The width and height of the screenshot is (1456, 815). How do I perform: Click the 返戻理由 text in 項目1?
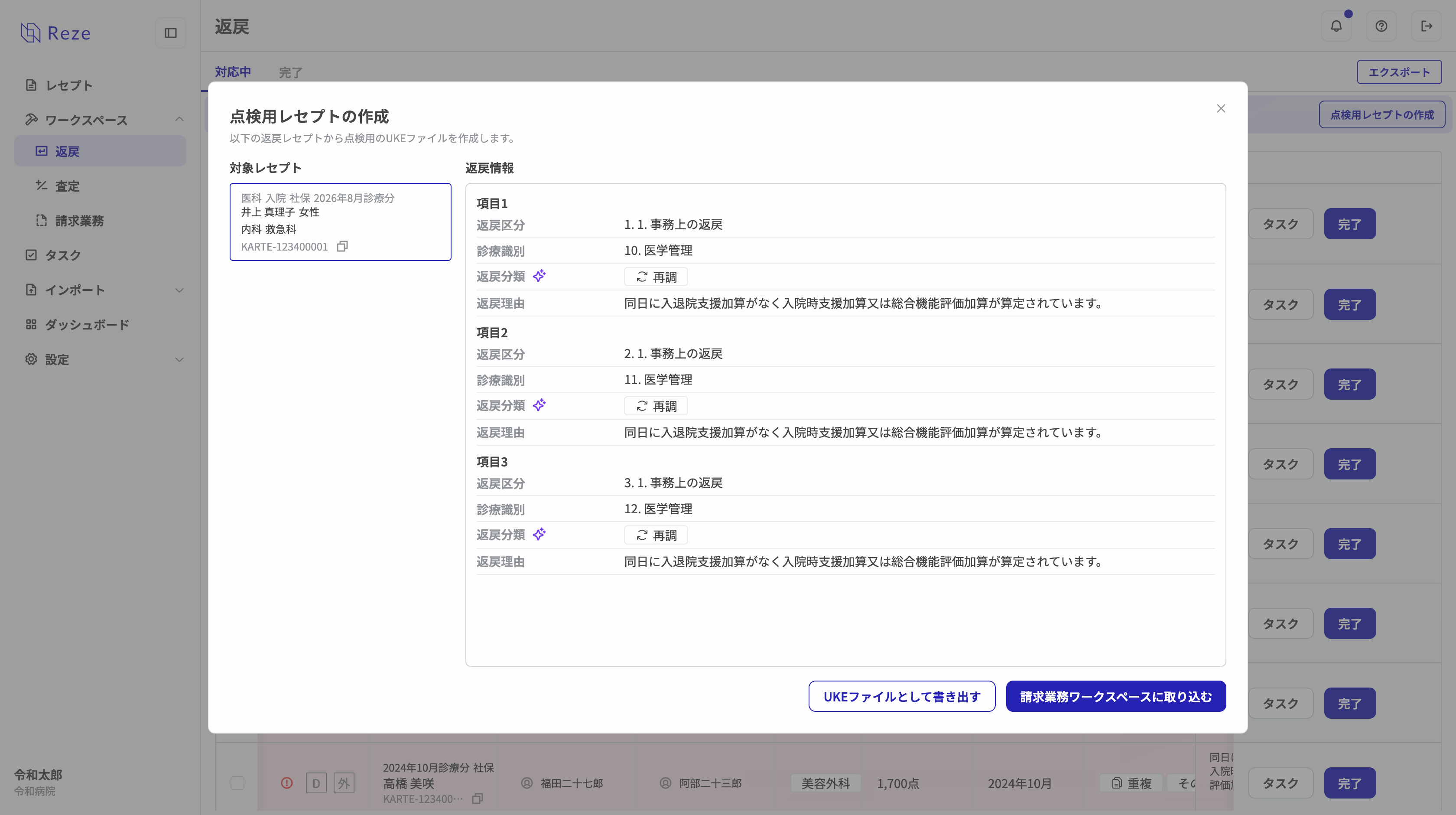(x=863, y=303)
